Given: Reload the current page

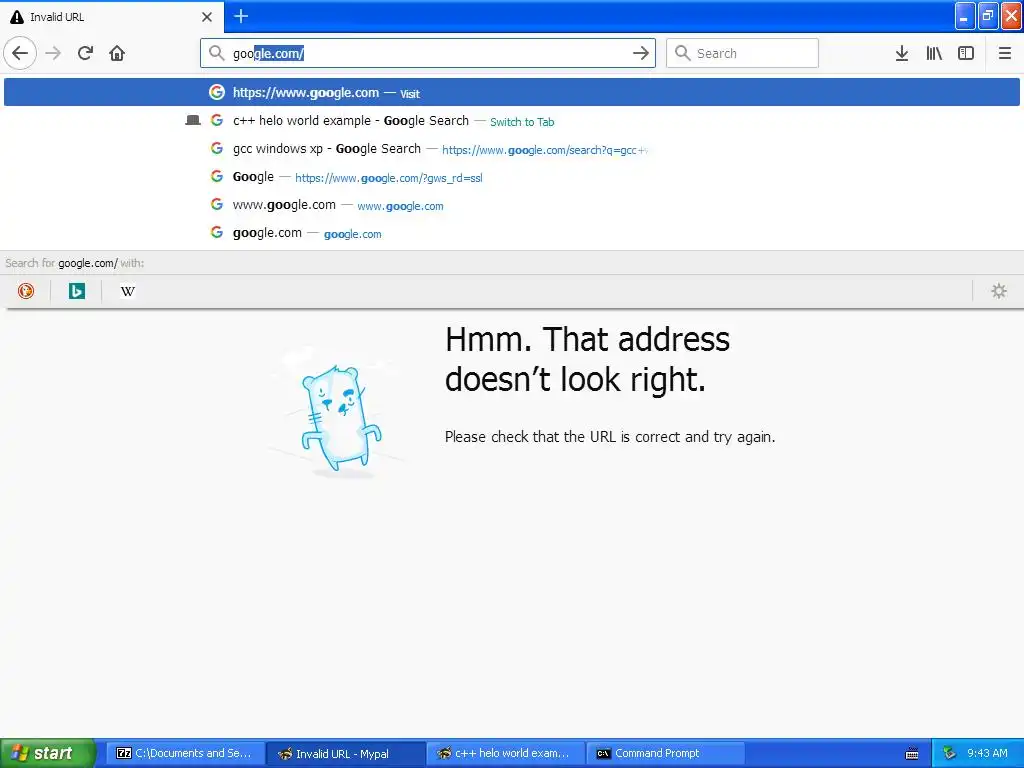Looking at the screenshot, I should [85, 53].
